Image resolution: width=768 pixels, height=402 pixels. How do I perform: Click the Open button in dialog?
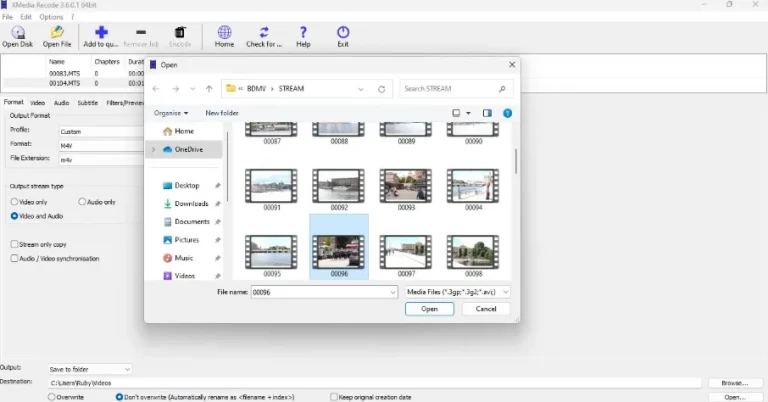[430, 309]
